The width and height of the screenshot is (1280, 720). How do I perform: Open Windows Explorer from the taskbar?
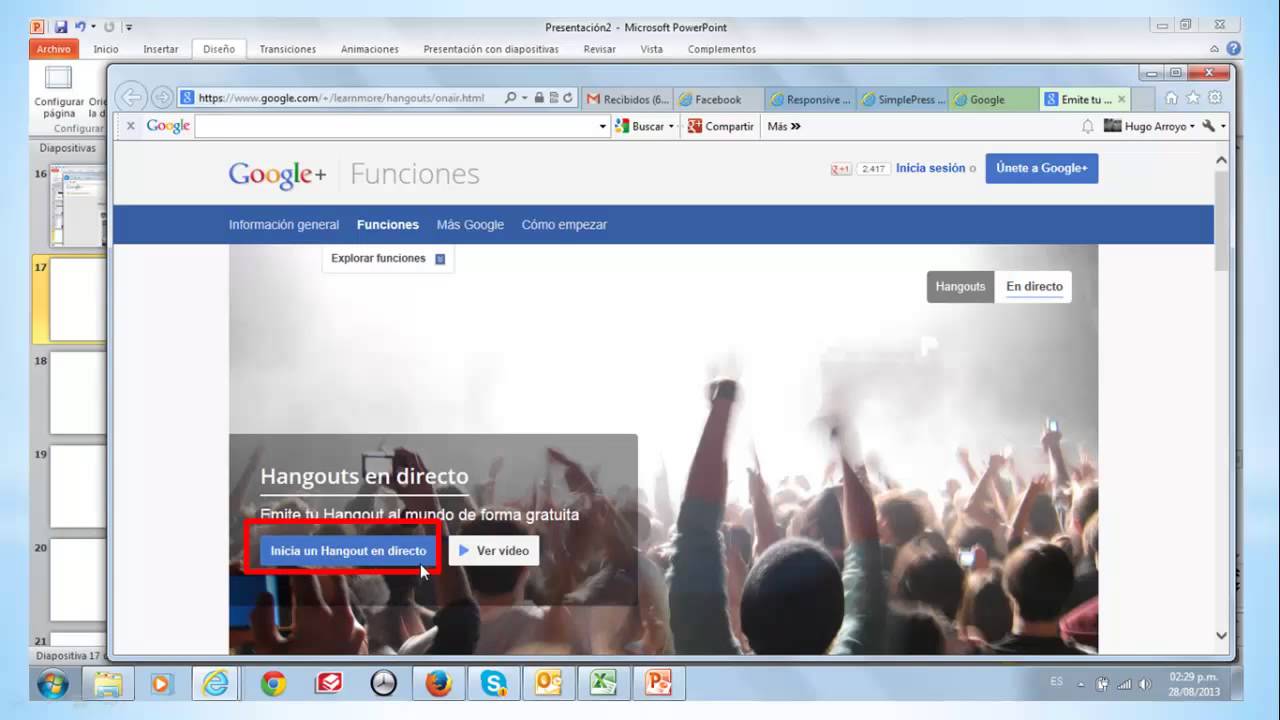[108, 684]
